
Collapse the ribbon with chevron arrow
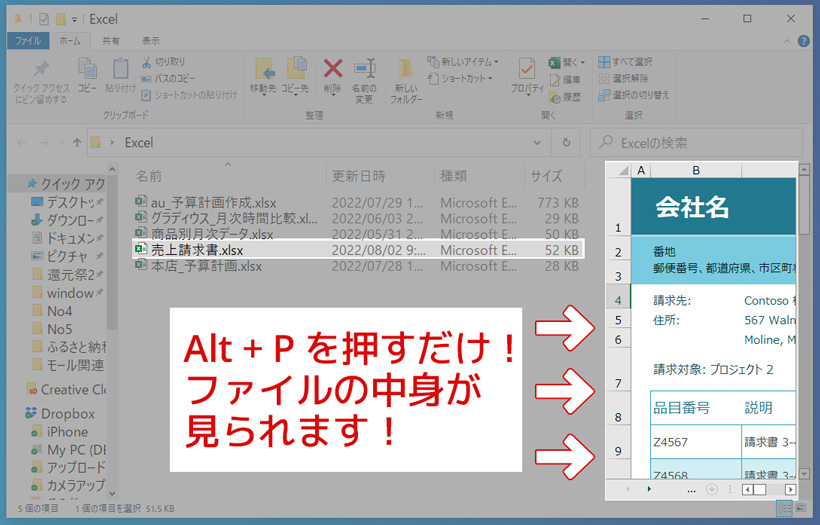(787, 41)
